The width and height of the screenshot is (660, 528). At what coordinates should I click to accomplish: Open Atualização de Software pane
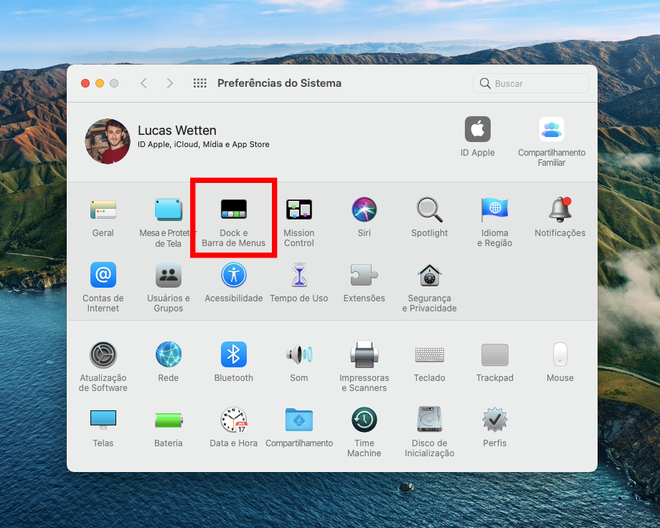(103, 355)
